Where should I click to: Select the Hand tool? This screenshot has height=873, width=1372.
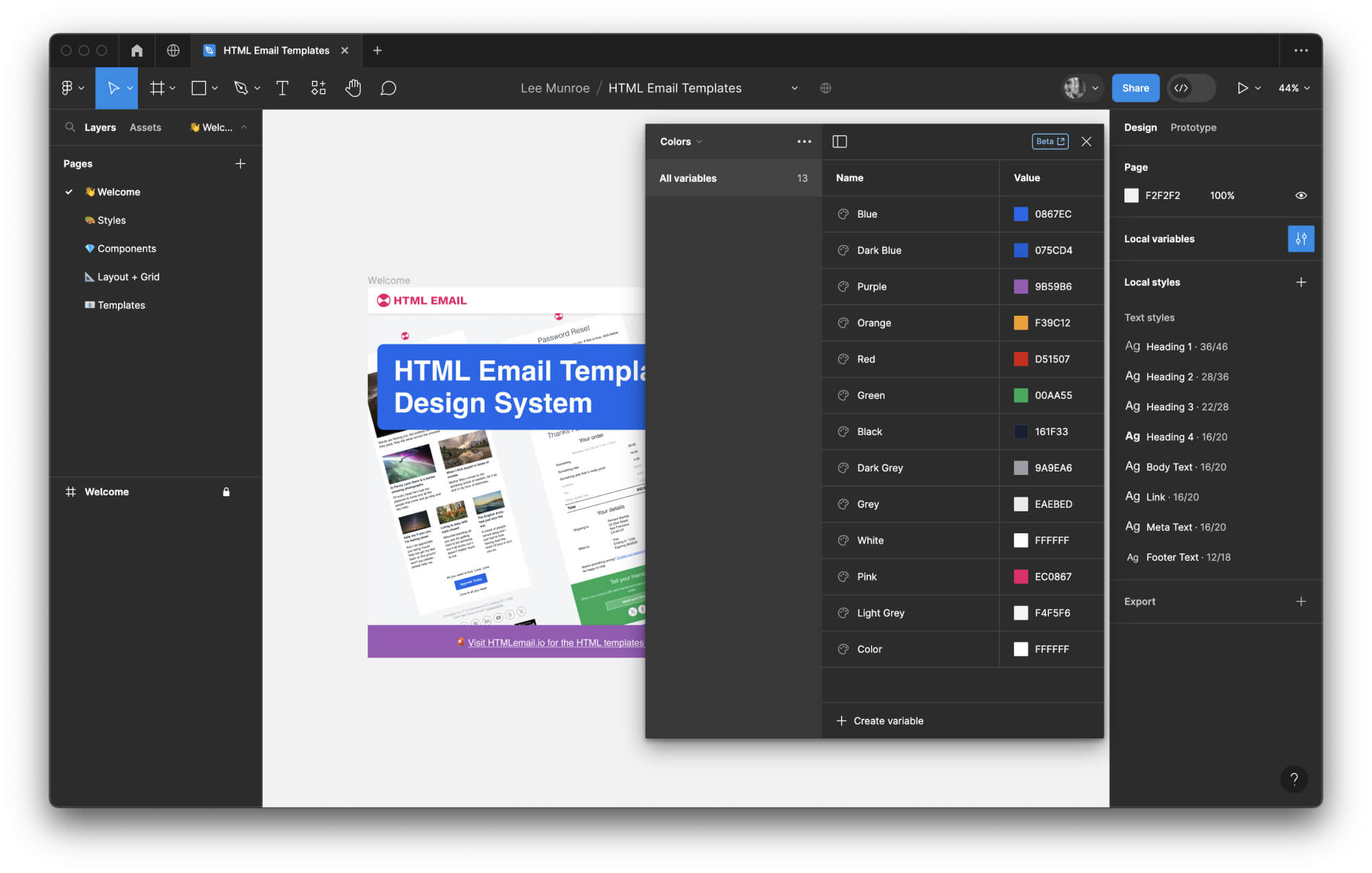(x=353, y=88)
